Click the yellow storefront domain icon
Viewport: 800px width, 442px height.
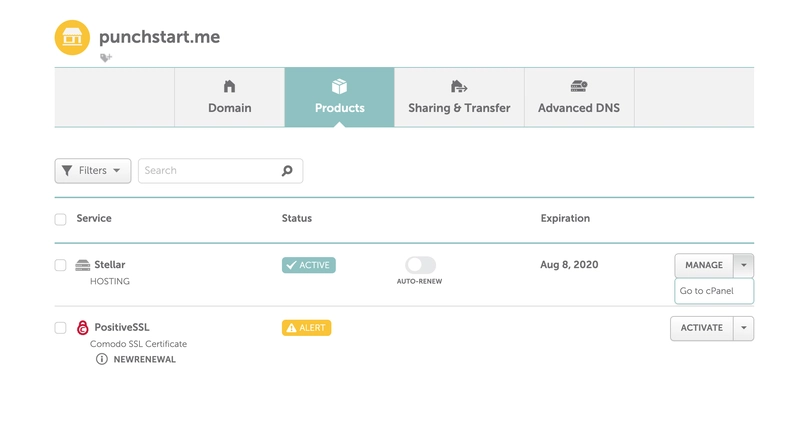[72, 37]
